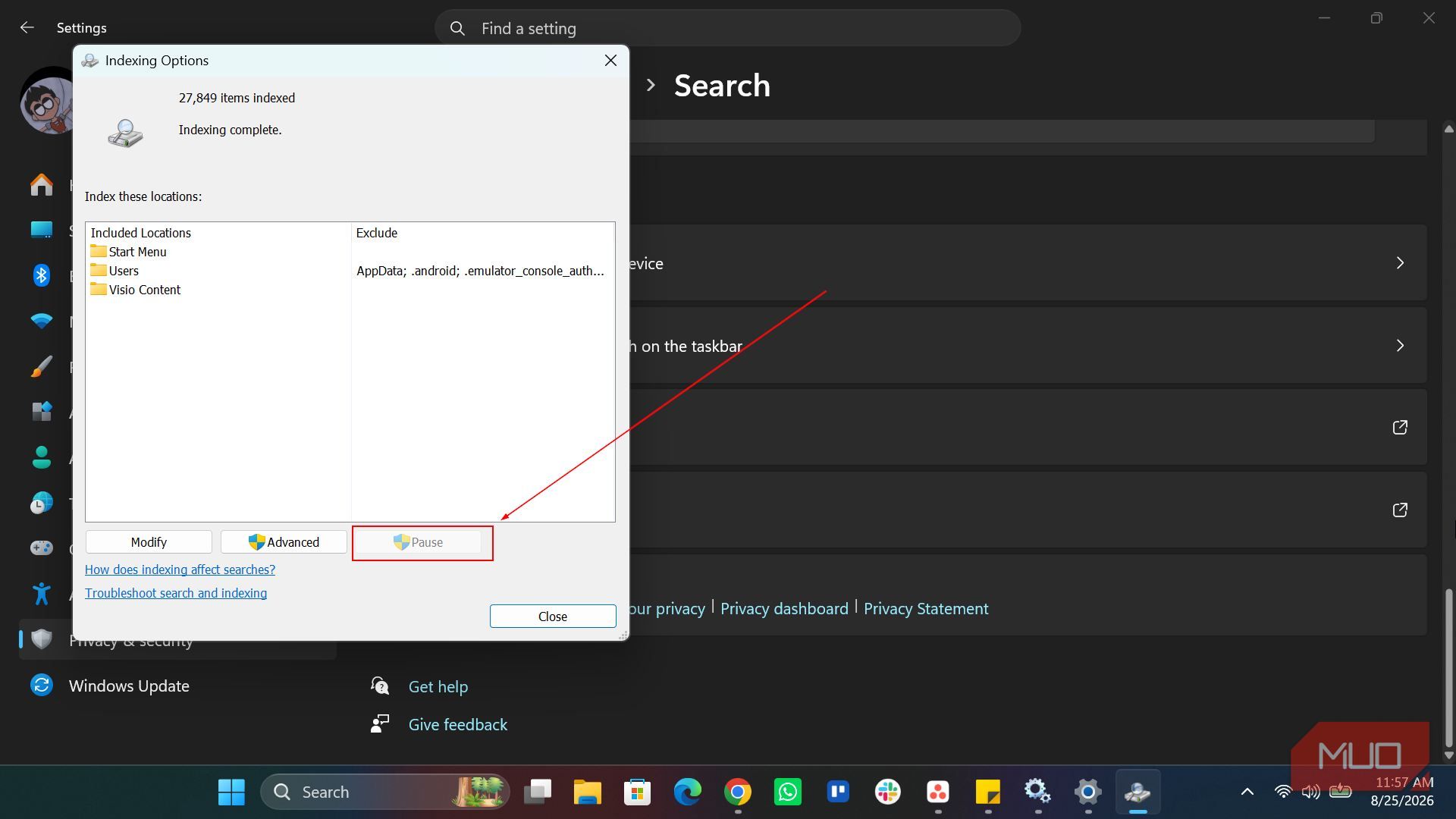Expand the 'on the taskbar' row chevron

click(x=1400, y=346)
